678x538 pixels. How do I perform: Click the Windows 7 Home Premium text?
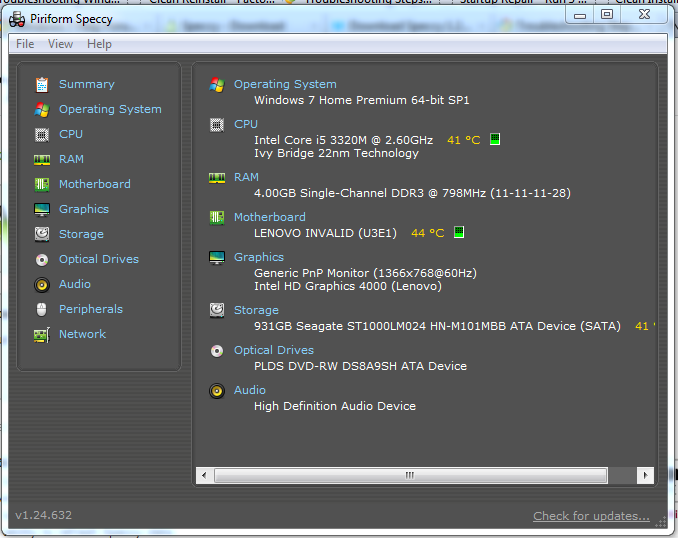(x=361, y=100)
